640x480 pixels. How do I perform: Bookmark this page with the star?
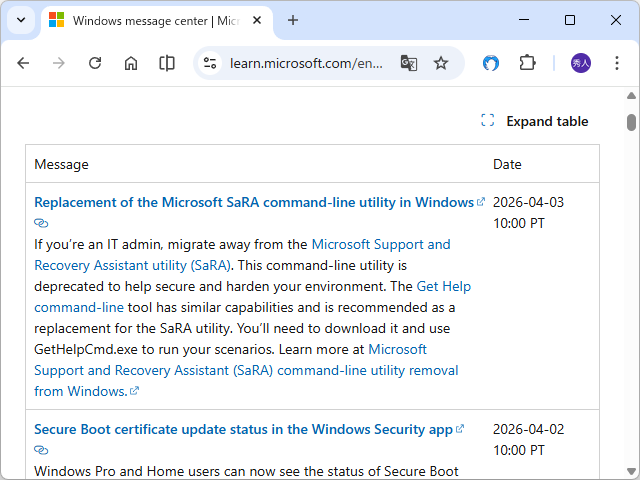[441, 63]
